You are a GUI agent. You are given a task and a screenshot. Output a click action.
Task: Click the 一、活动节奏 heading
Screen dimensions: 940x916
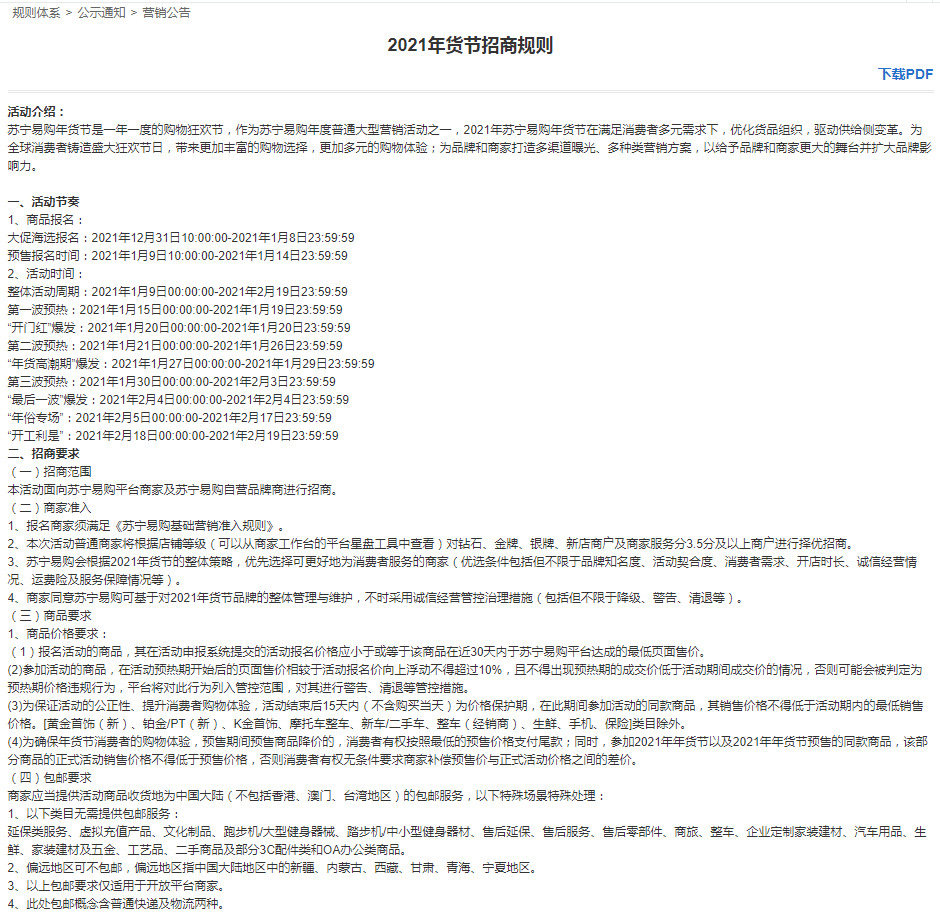[43, 201]
